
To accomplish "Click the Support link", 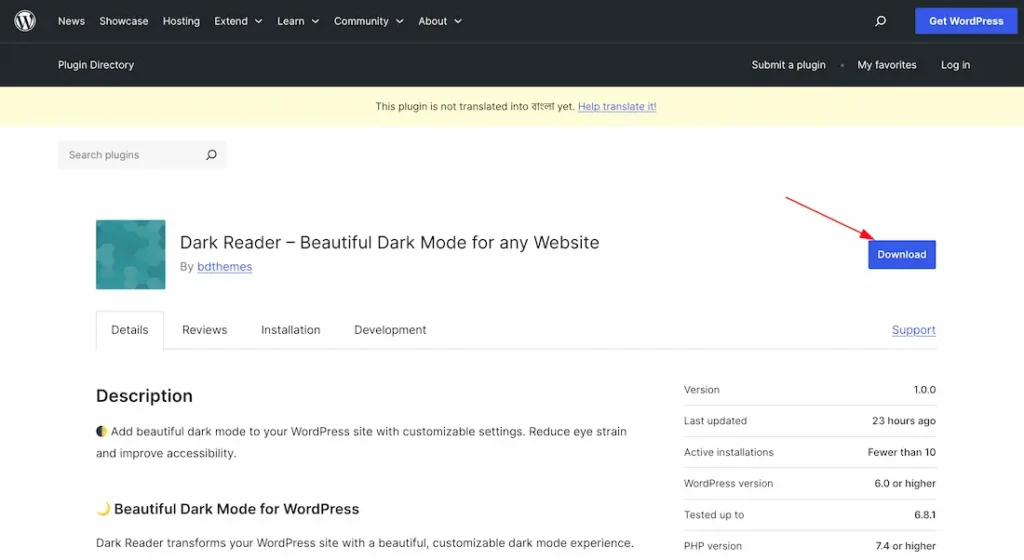I will [913, 330].
